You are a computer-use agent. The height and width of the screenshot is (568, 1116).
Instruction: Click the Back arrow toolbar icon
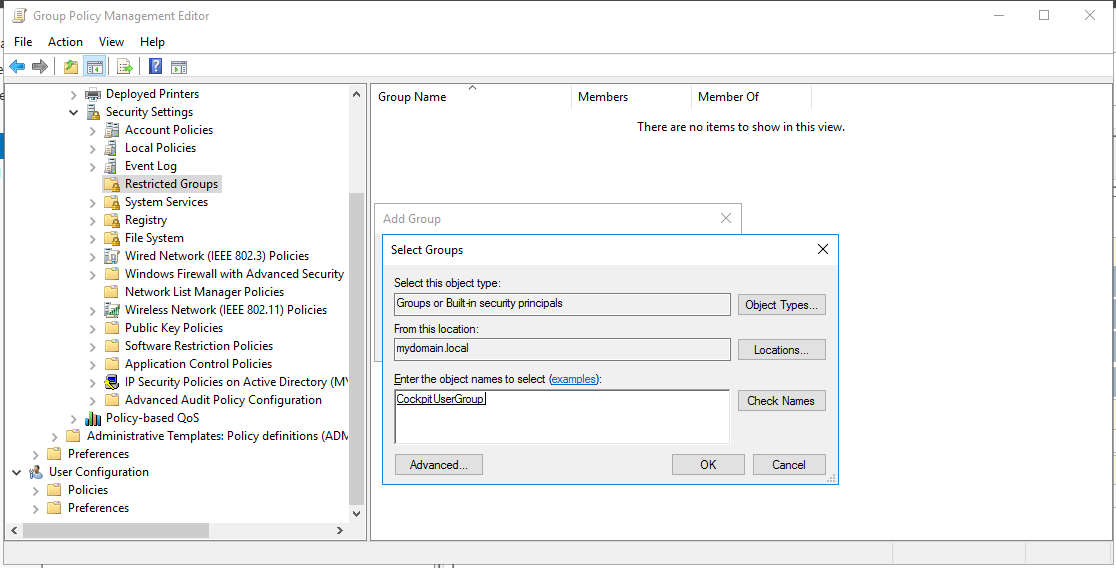pos(17,67)
